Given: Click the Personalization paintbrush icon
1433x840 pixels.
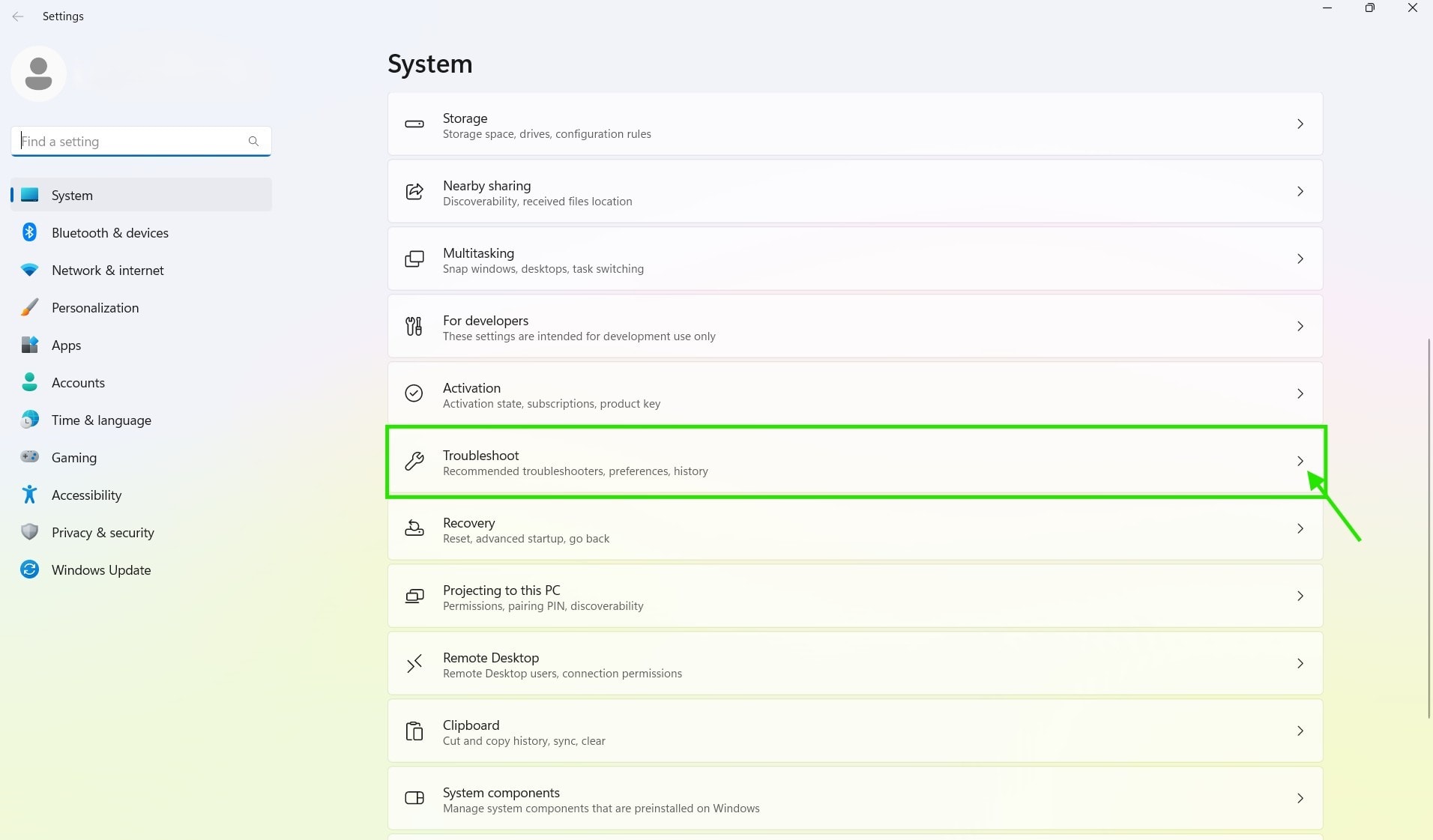Looking at the screenshot, I should click(29, 307).
